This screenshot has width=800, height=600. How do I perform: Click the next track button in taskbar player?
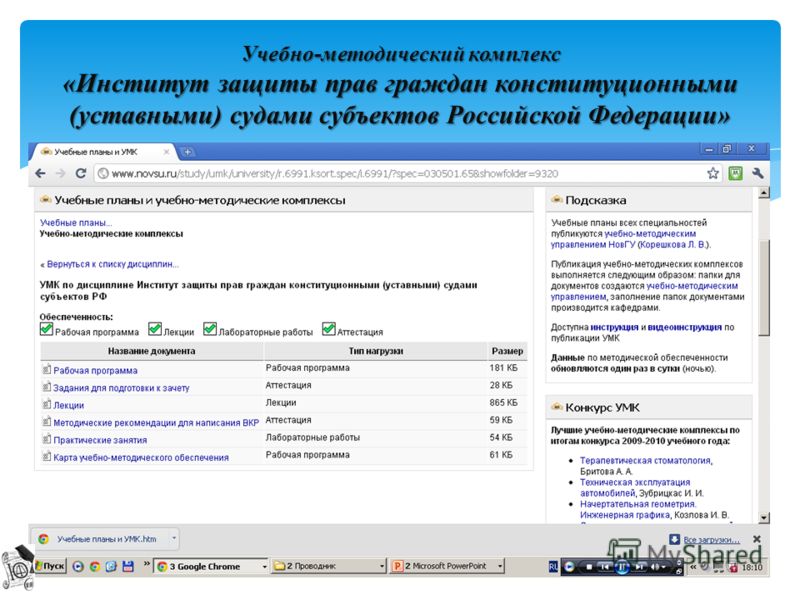(x=640, y=567)
